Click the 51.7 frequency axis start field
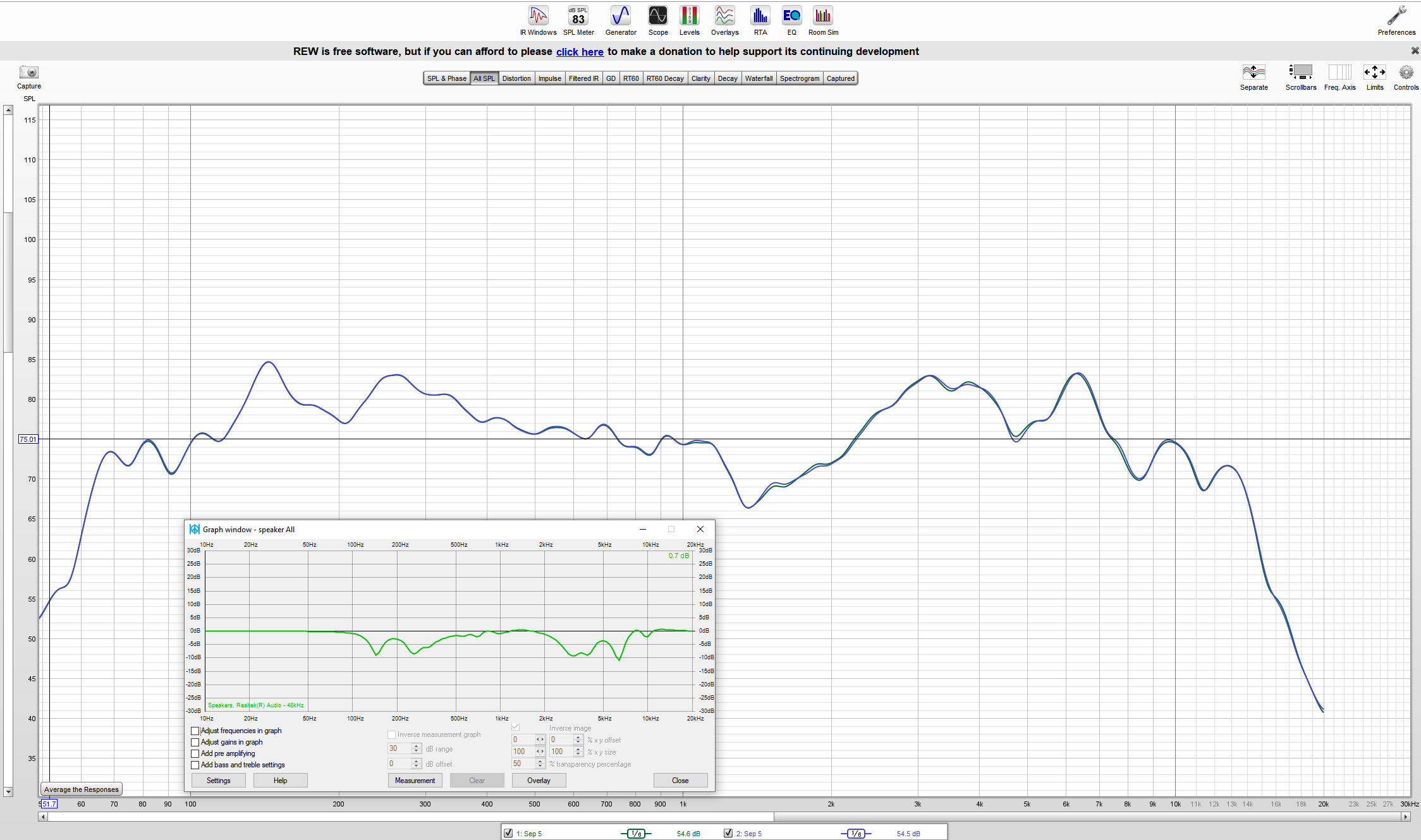Screen dimensions: 1421x840 pyautogui.click(x=49, y=804)
